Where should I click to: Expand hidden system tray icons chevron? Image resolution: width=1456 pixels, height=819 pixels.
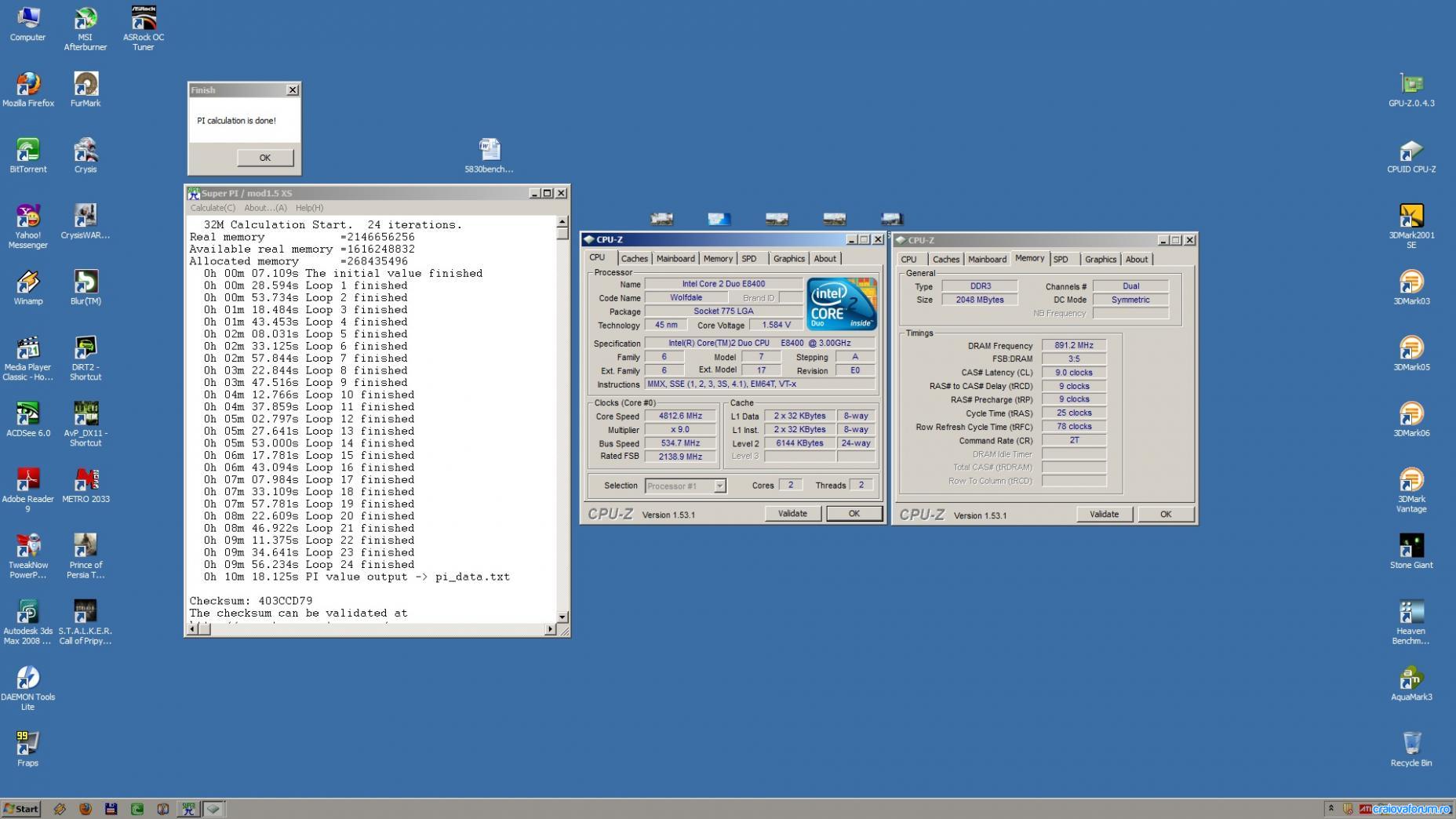(1330, 808)
